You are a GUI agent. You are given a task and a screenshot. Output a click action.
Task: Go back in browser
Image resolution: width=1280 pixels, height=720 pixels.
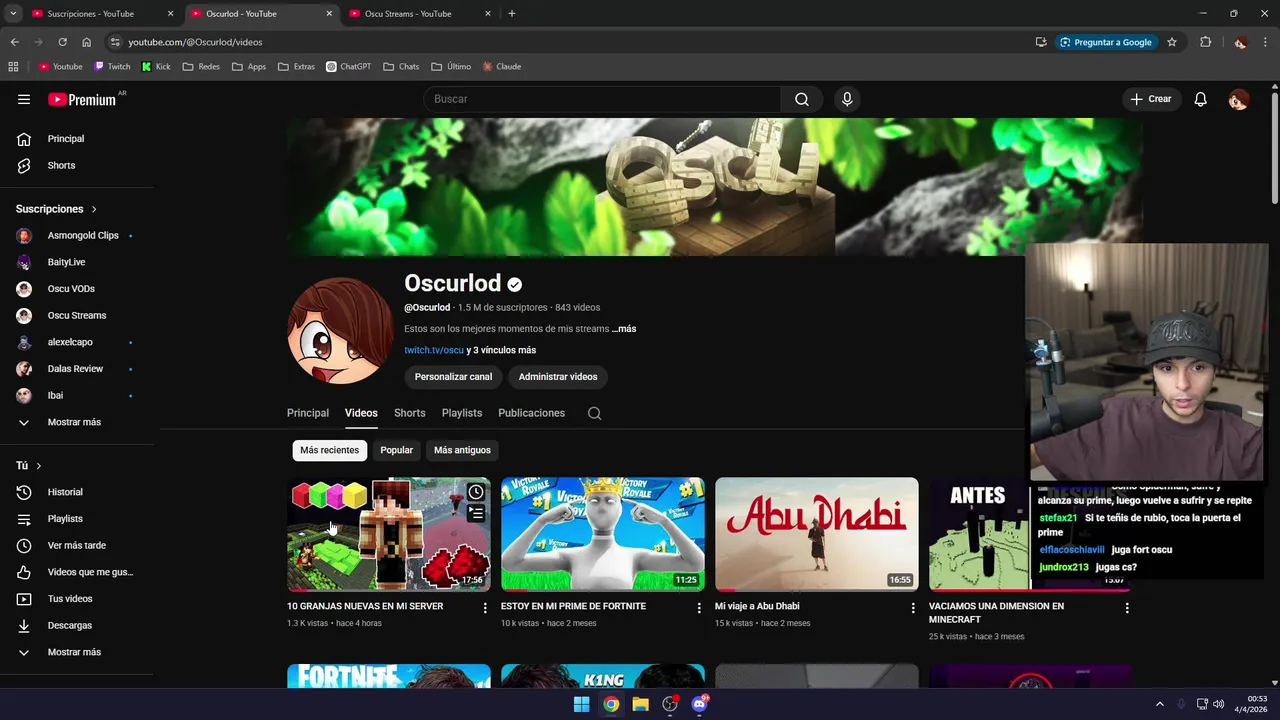pos(14,42)
